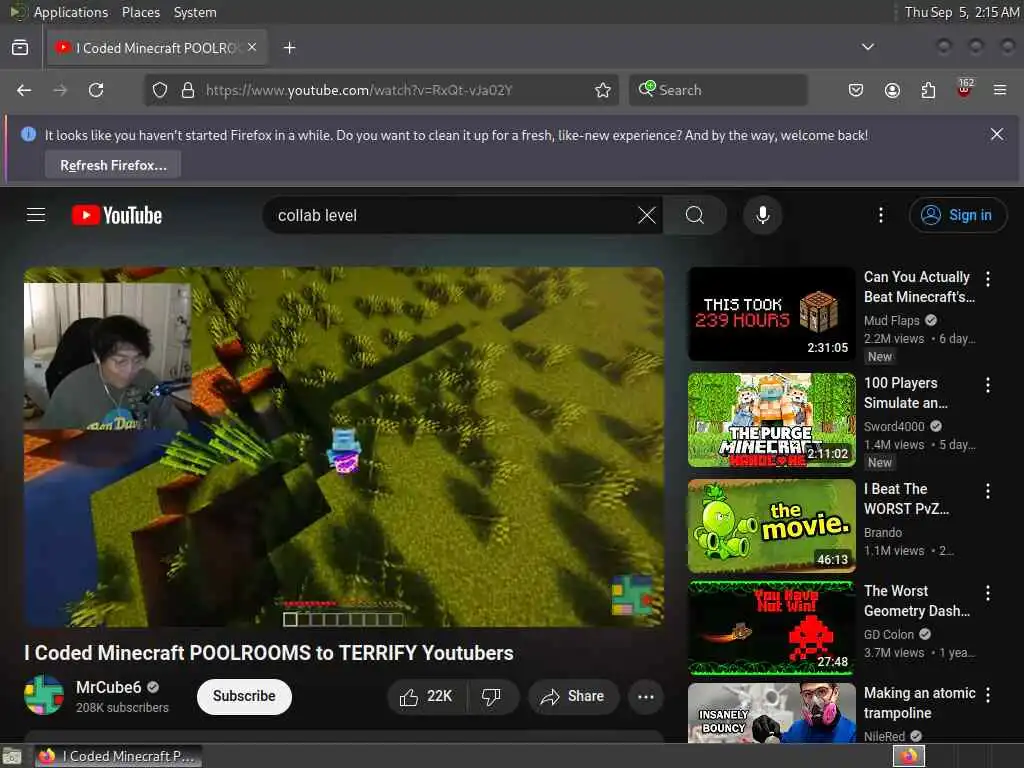Open Making an atomic trampoline thumbnail

pyautogui.click(x=771, y=712)
